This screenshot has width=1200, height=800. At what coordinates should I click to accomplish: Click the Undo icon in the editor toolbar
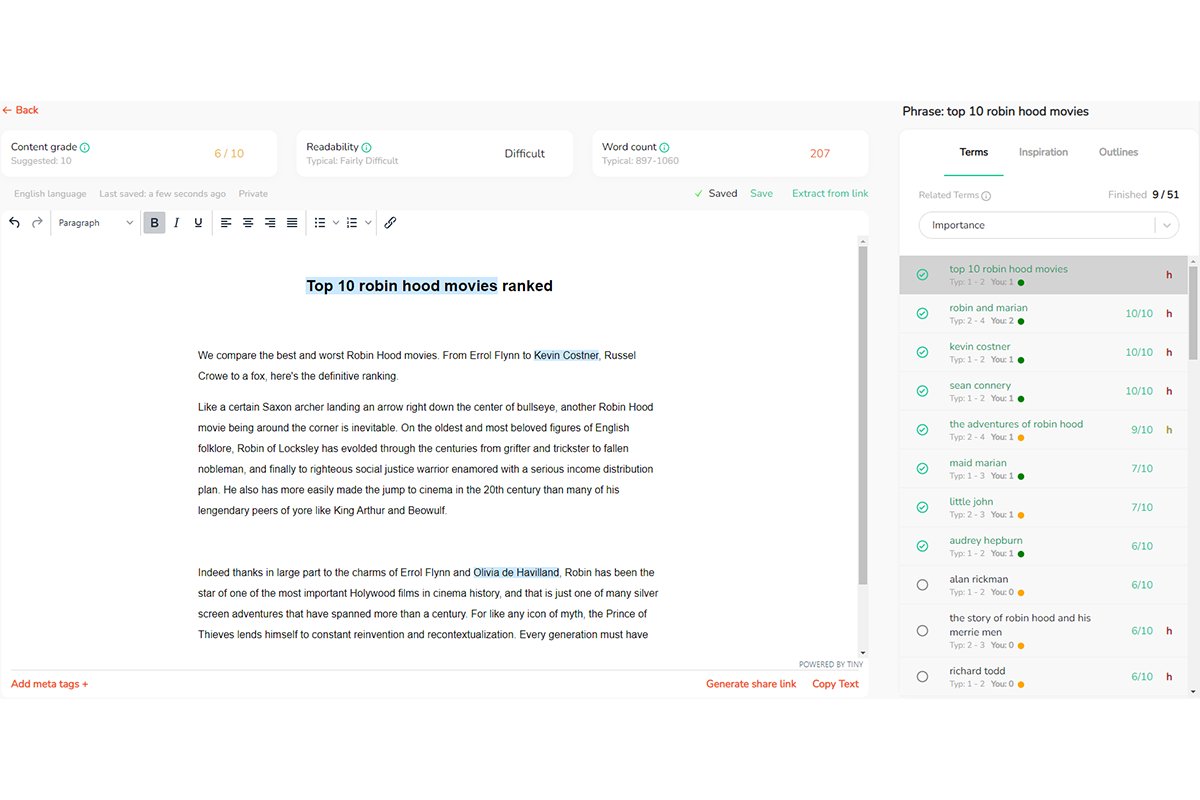tap(14, 222)
